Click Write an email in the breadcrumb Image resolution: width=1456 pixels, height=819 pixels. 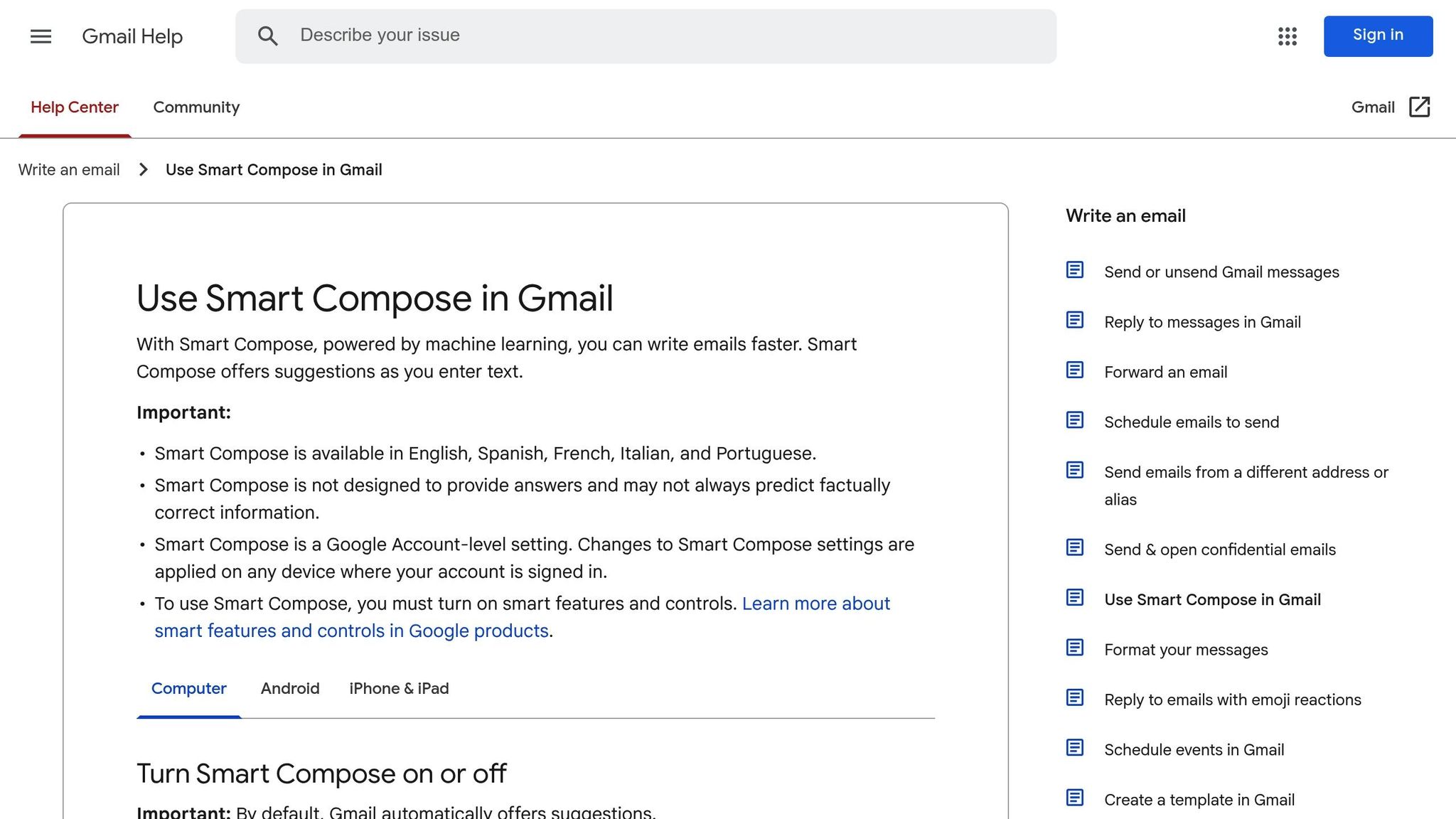pos(68,169)
